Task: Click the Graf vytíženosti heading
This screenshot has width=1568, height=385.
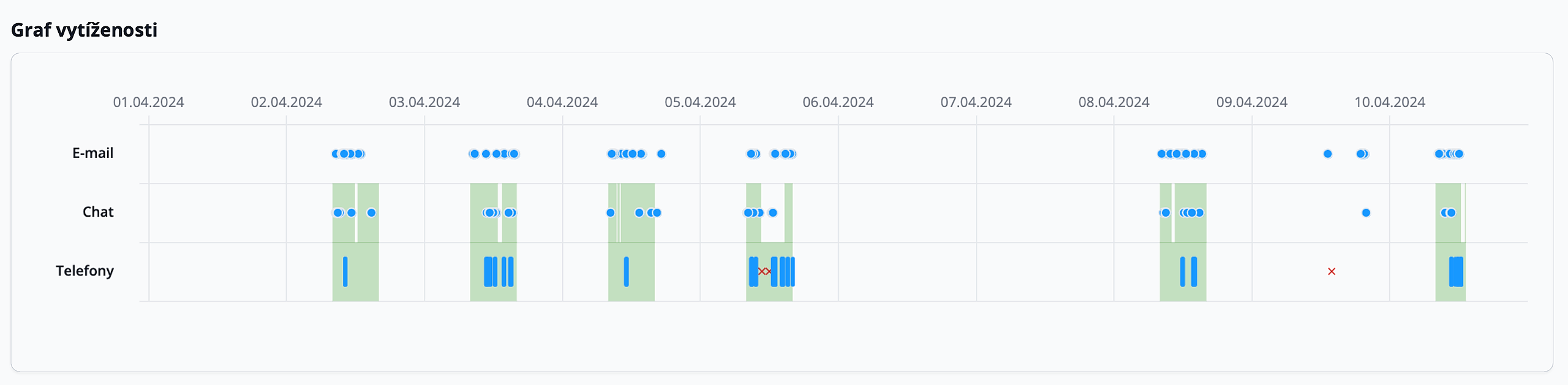Action: [84, 30]
